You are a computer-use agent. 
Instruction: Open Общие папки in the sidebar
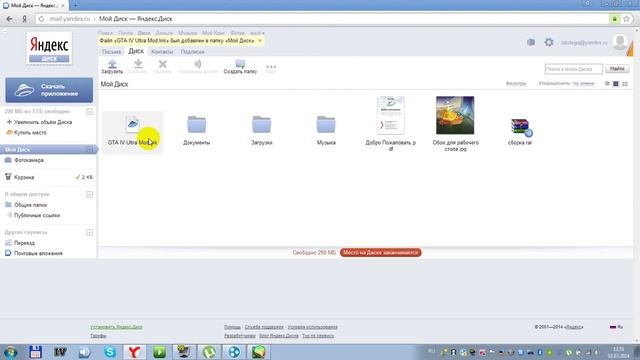pos(30,205)
